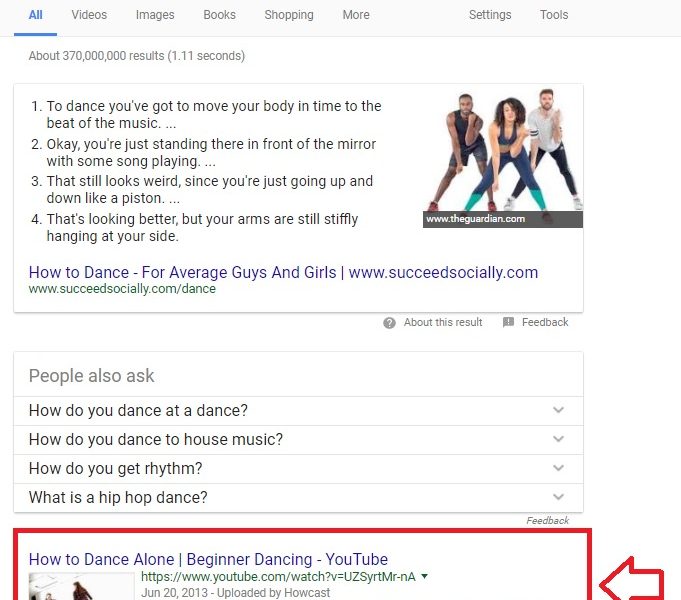Click the youtube.com/watch green URL
The height and width of the screenshot is (600, 681).
click(278, 577)
